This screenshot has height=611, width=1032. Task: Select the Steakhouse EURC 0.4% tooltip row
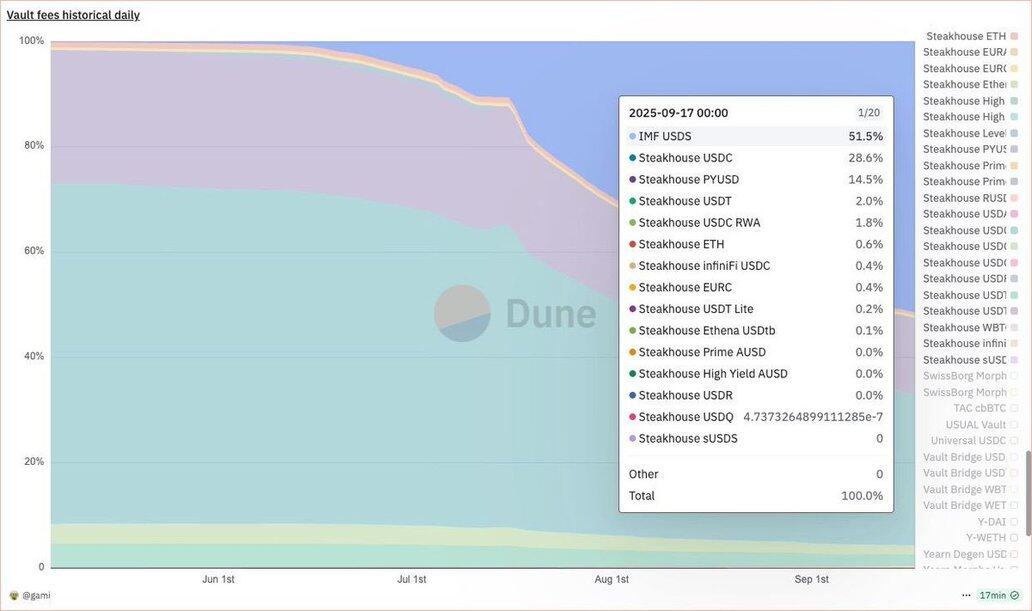coord(756,287)
